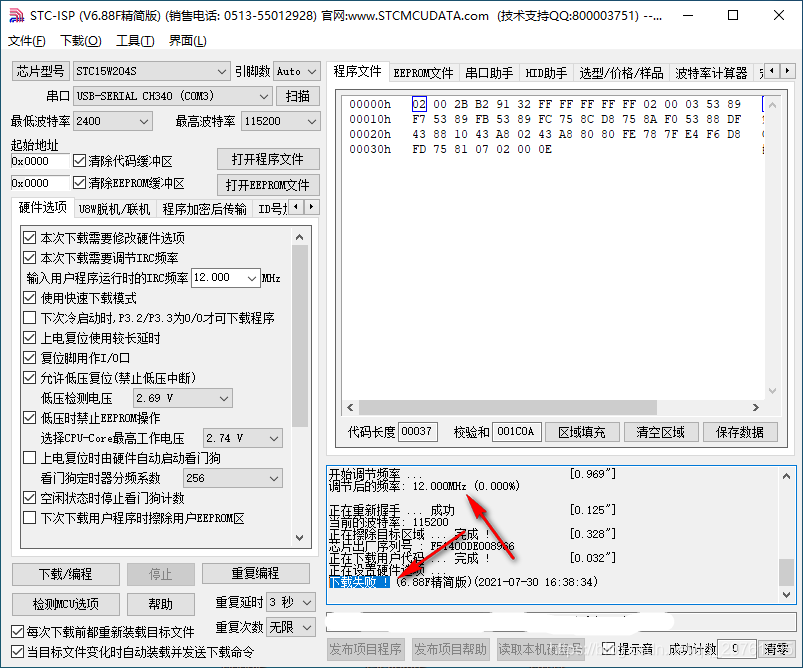Open maximum baud rate 115200 dropdown

[280, 121]
